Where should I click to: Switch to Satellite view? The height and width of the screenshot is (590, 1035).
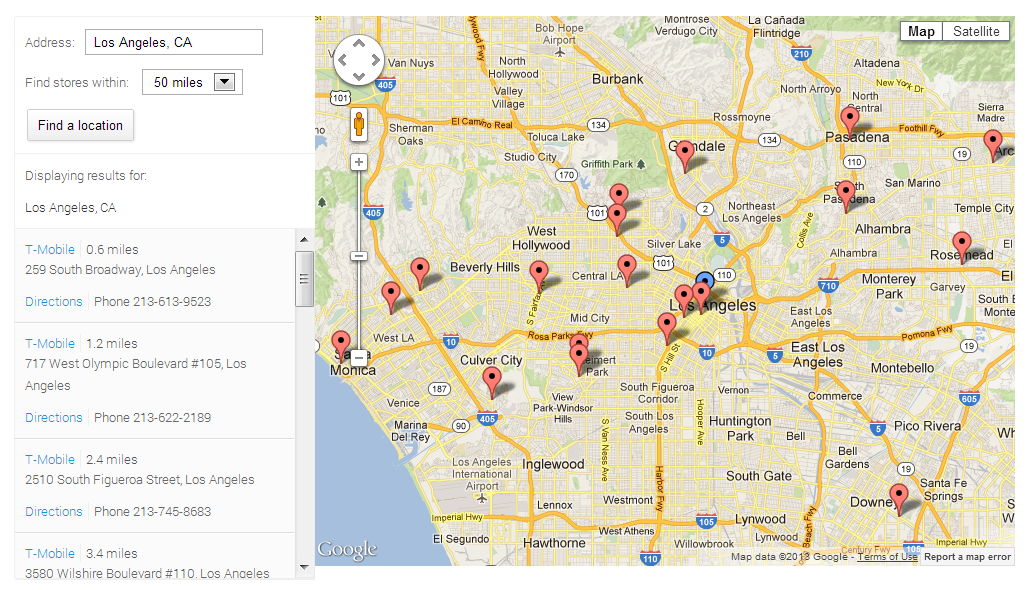pyautogui.click(x=975, y=31)
